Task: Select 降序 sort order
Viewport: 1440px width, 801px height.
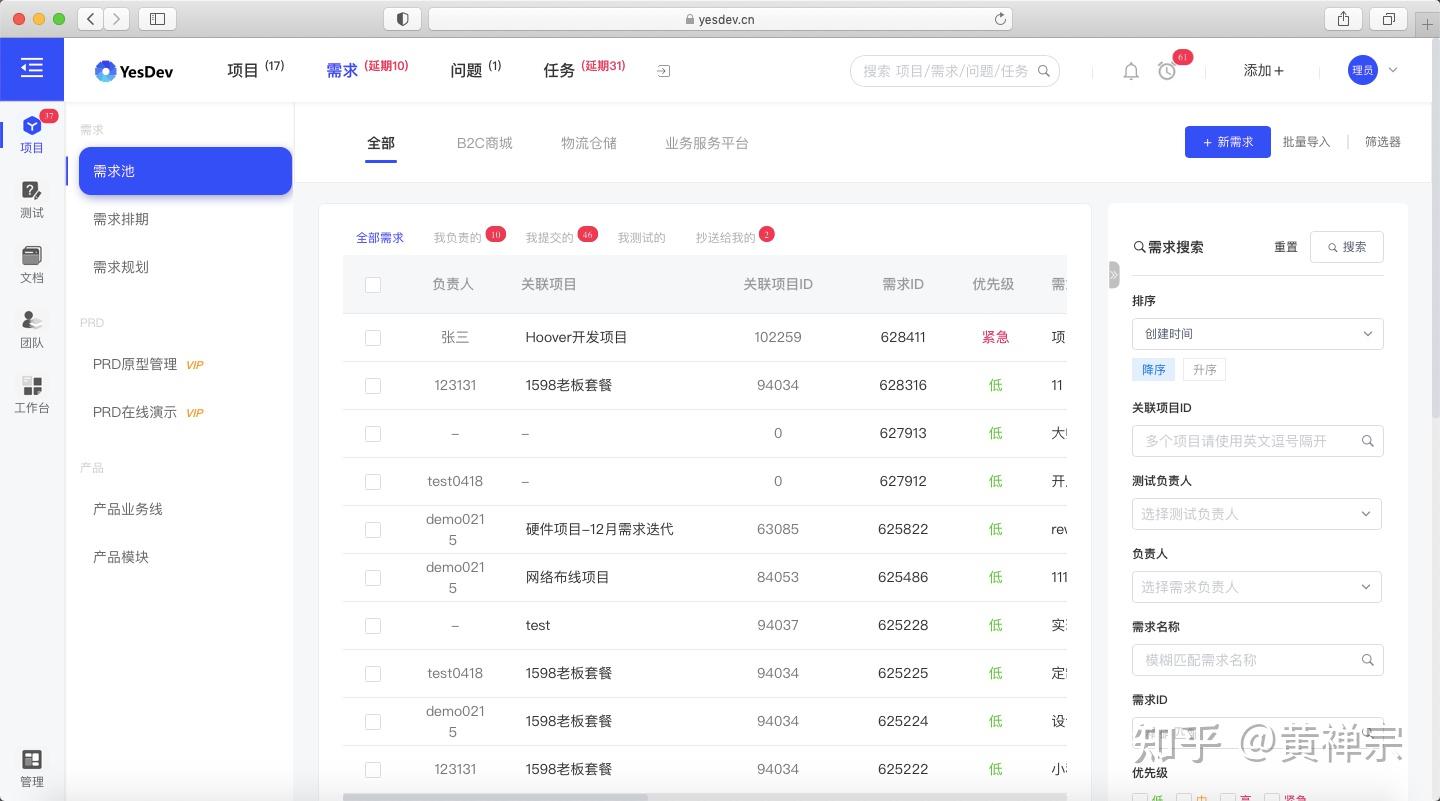Action: coord(1153,370)
